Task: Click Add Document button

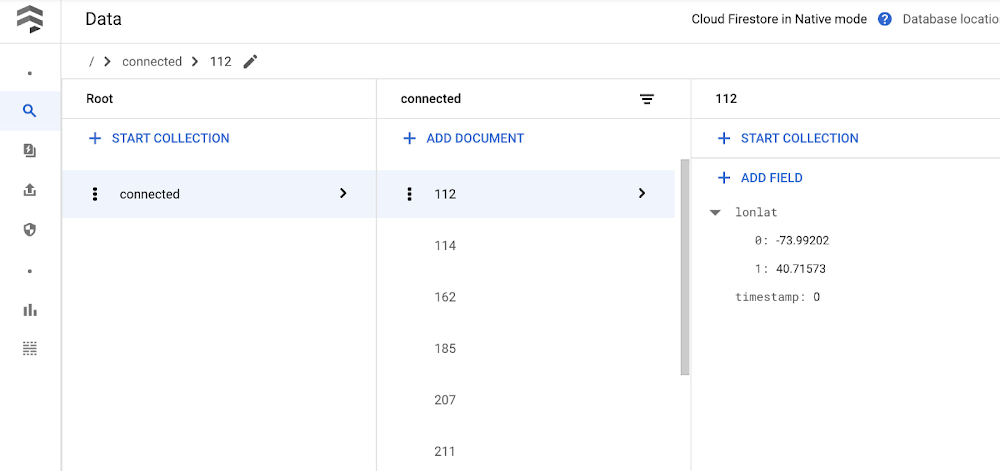Action: [464, 138]
